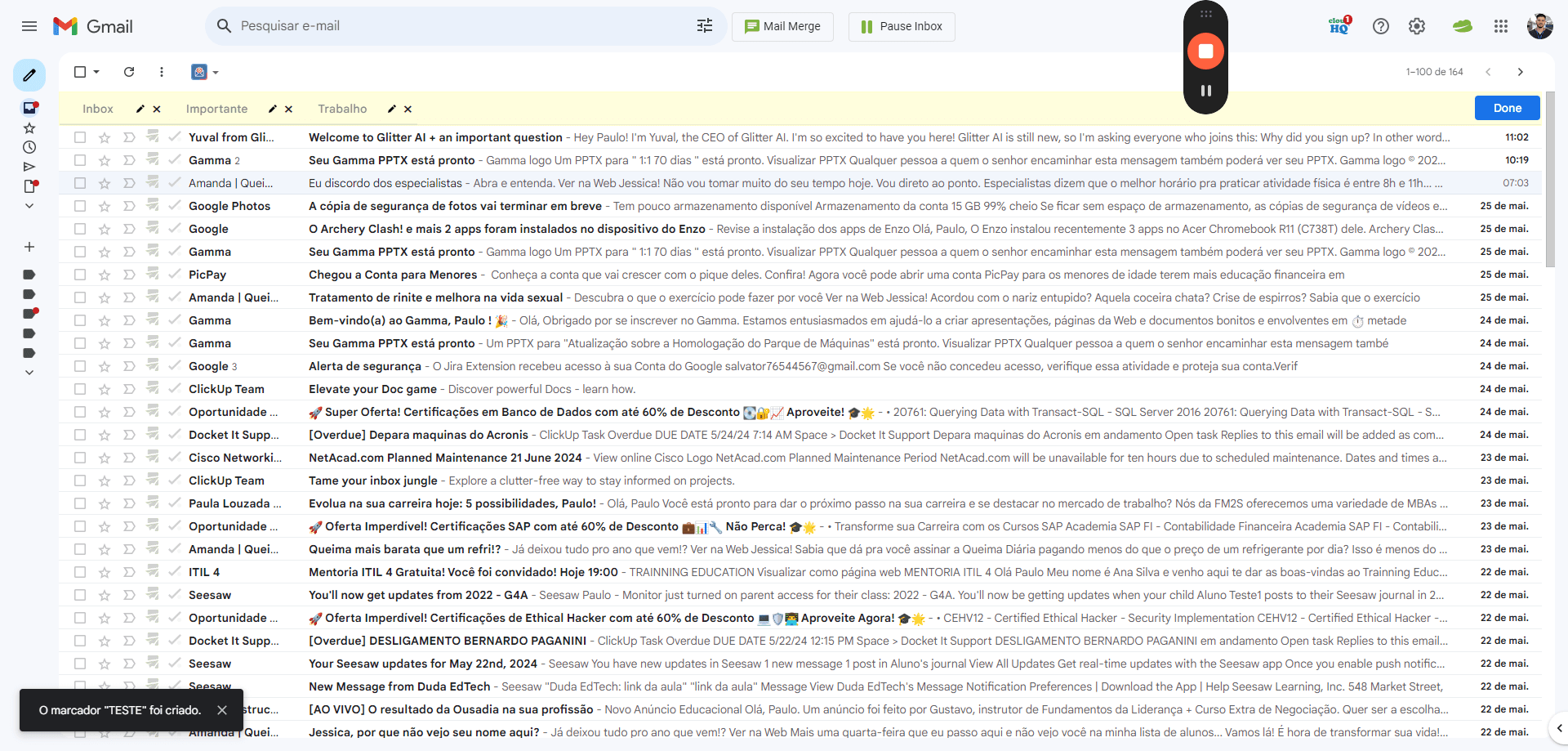Screen dimensions: 1568x751
Task: Expand more labels at sidebar bottom
Action: coord(29,373)
